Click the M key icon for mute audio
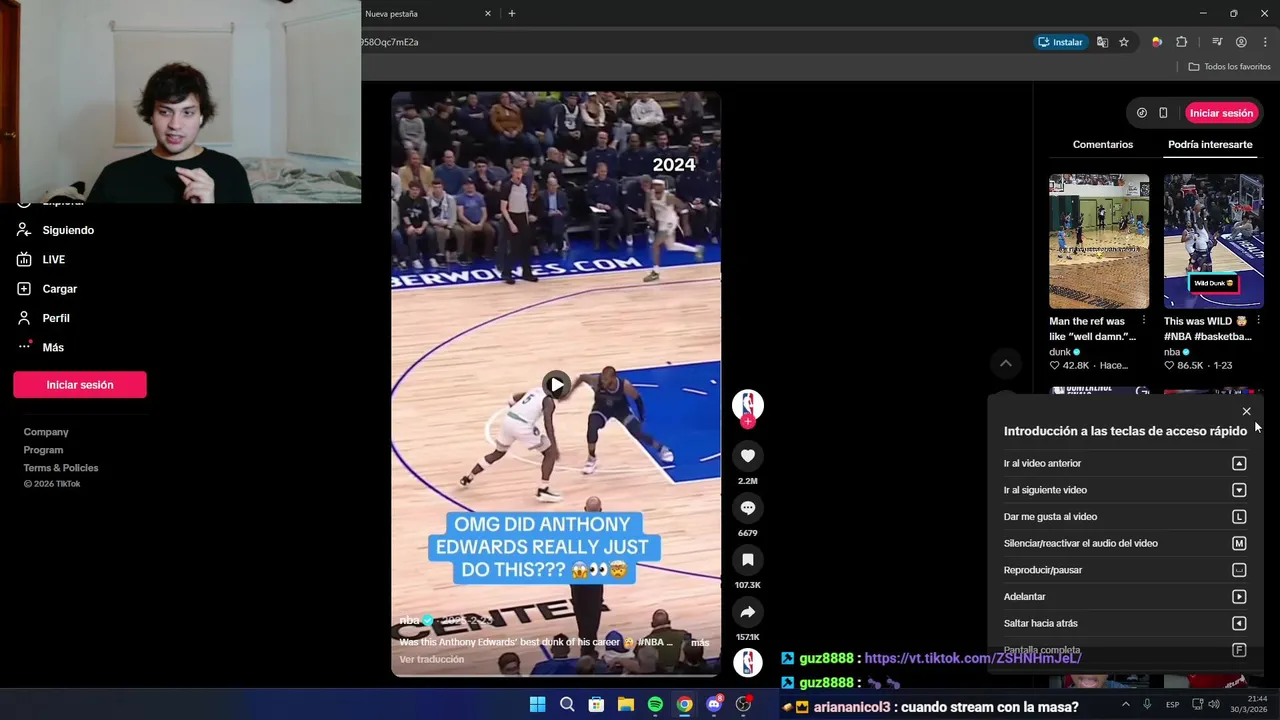Viewport: 1280px width, 720px height. pyautogui.click(x=1239, y=543)
